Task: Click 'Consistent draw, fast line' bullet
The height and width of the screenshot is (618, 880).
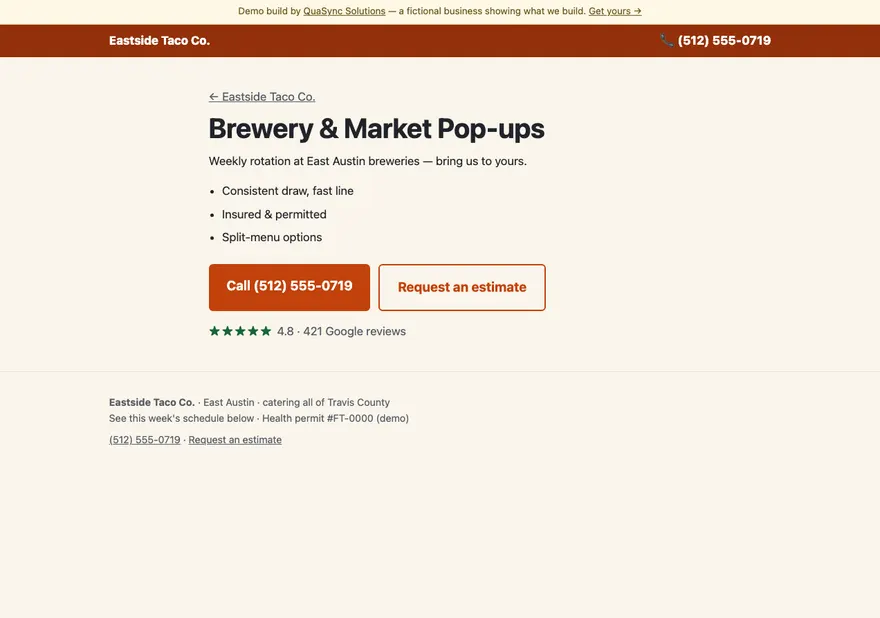Action: (287, 191)
